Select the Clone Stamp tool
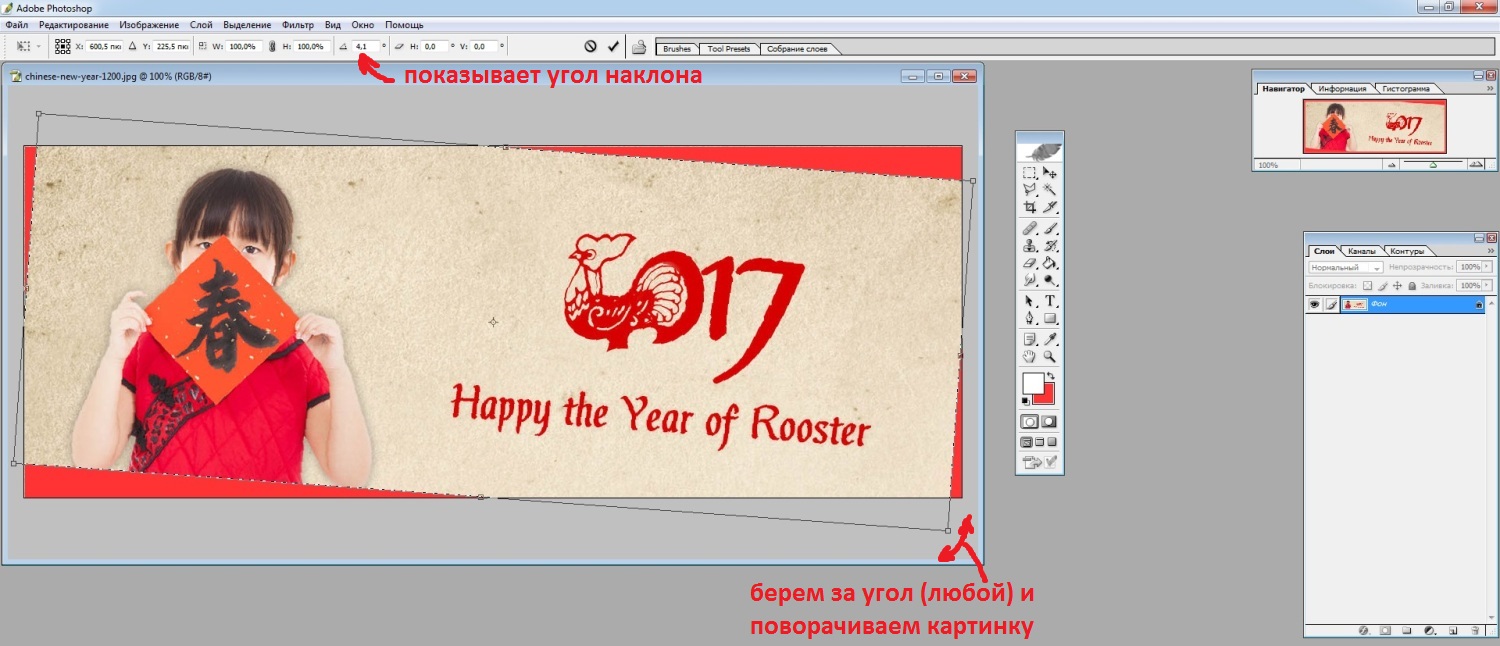Image resolution: width=1500 pixels, height=646 pixels. coord(1030,246)
